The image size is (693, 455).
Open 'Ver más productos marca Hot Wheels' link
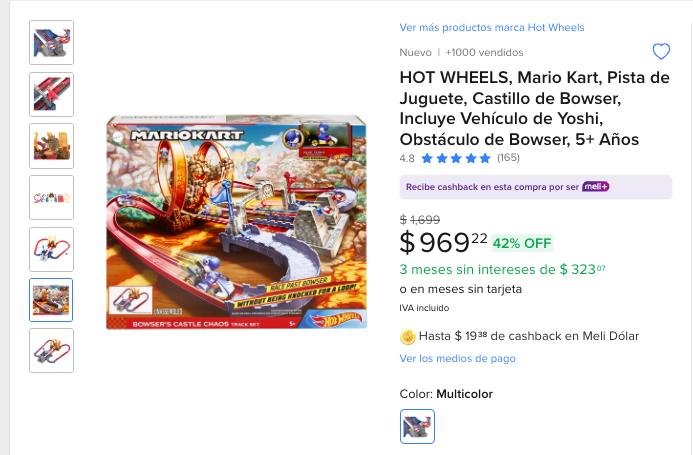tap(491, 28)
